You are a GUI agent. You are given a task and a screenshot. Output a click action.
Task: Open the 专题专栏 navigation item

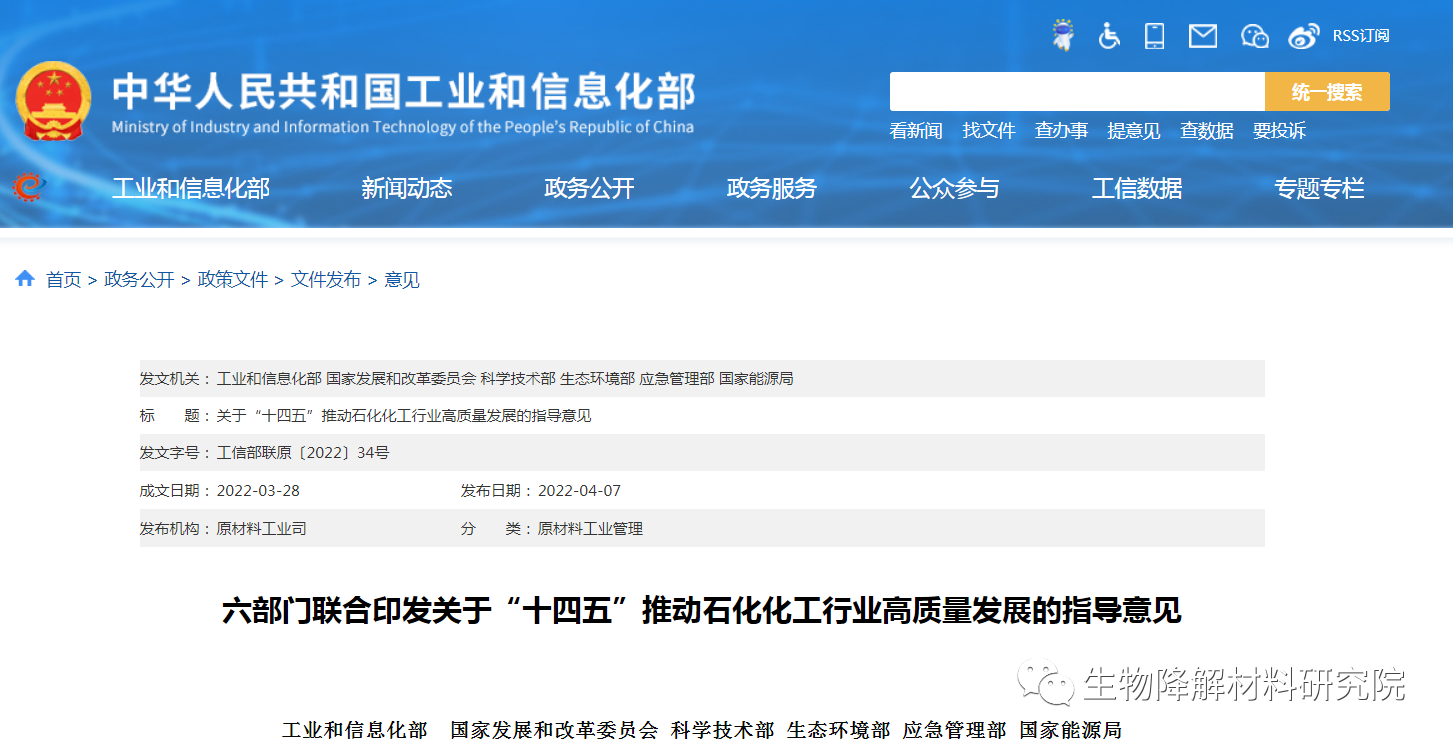(1319, 188)
